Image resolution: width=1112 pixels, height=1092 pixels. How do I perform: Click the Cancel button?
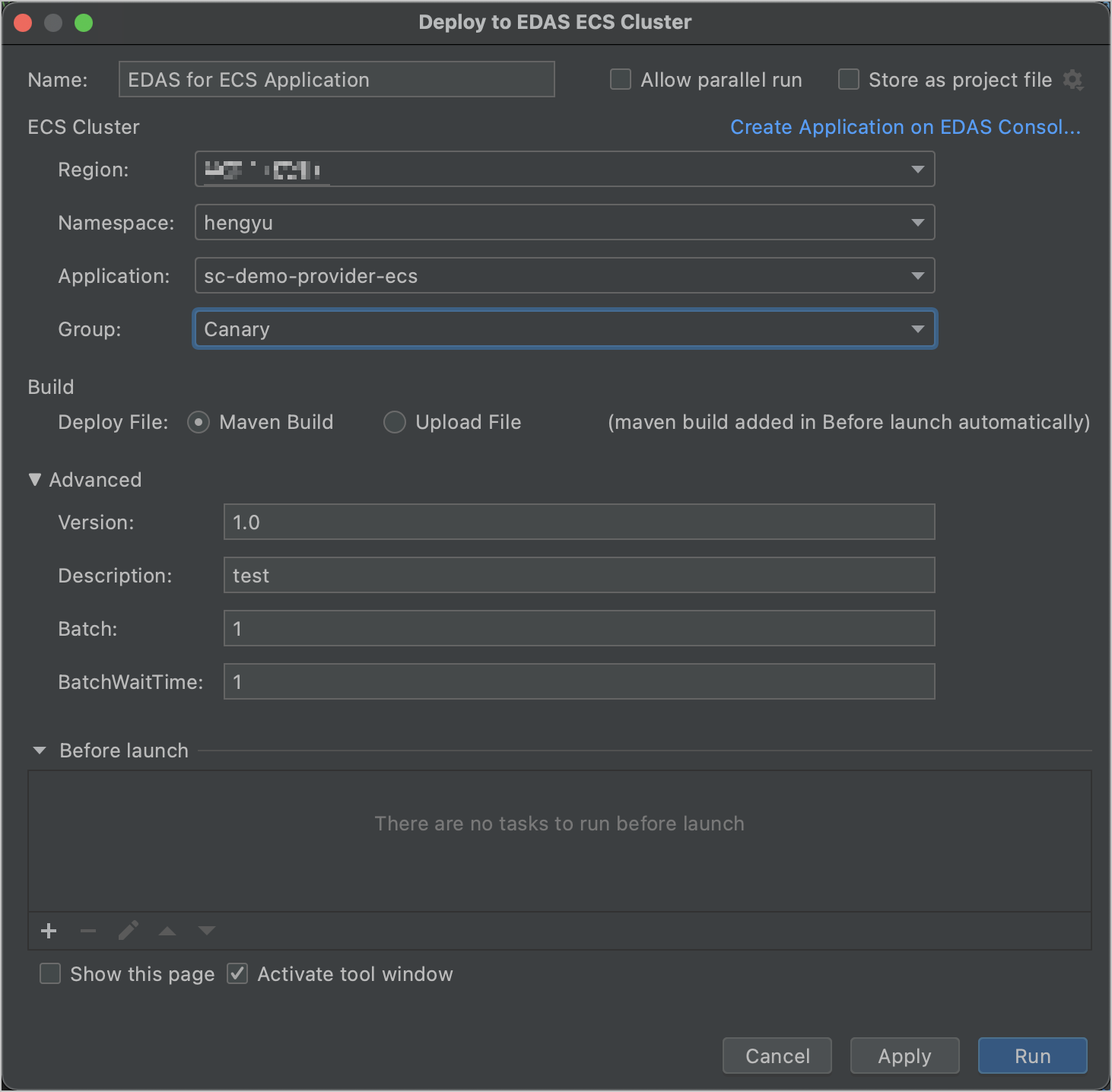(777, 1056)
